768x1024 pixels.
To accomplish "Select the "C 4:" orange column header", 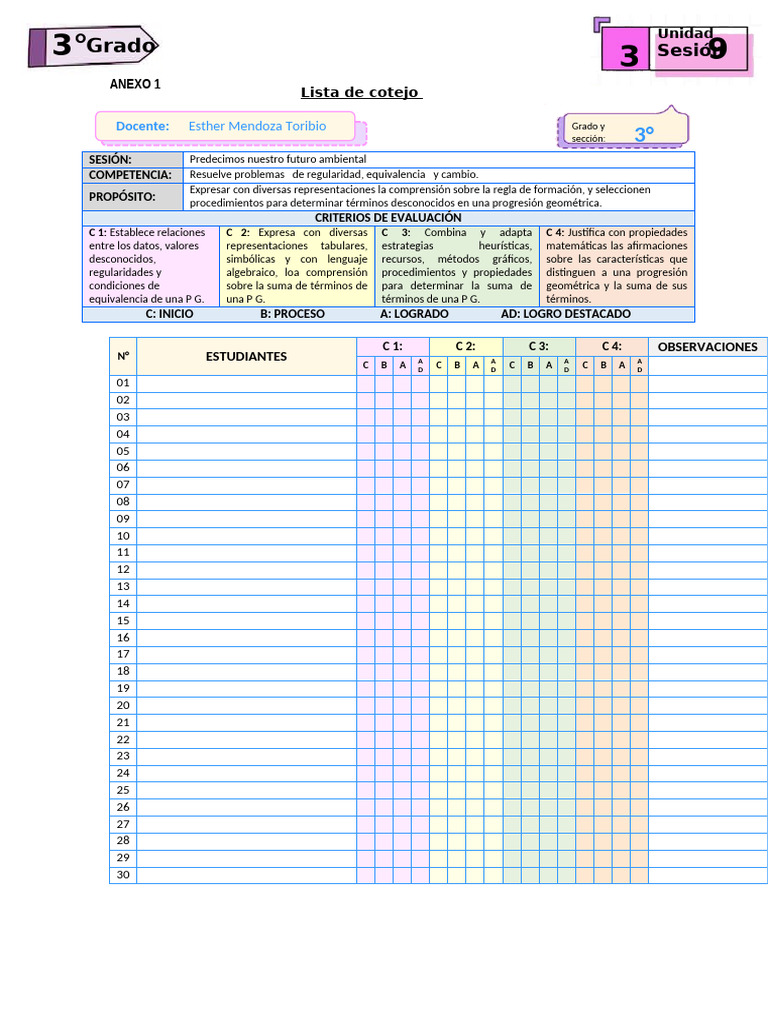I will pos(612,347).
